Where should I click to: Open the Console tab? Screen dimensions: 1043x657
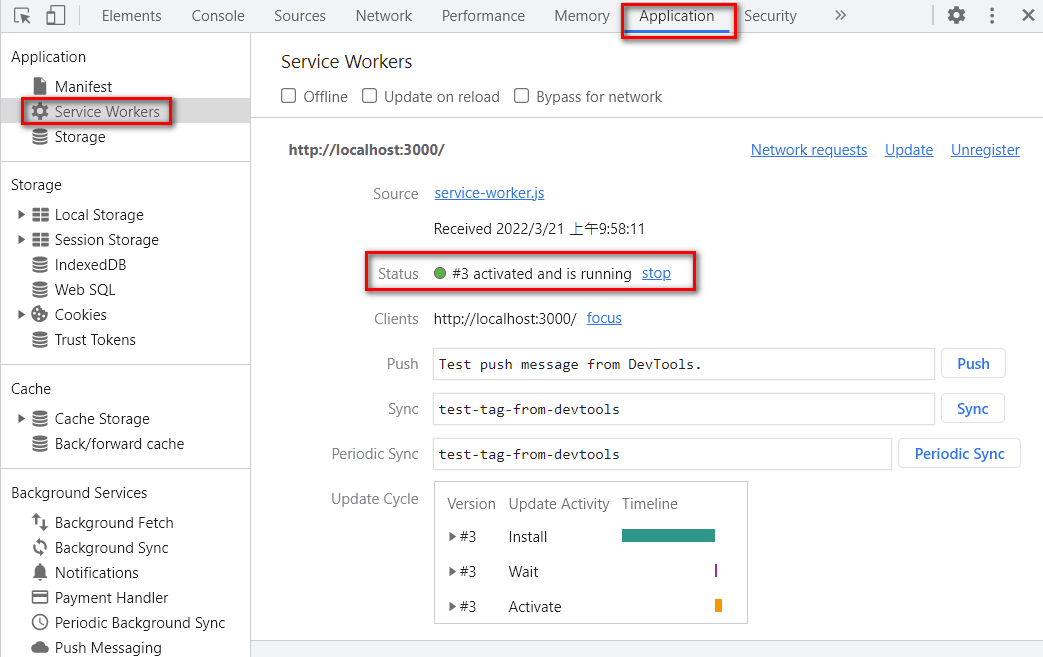217,15
